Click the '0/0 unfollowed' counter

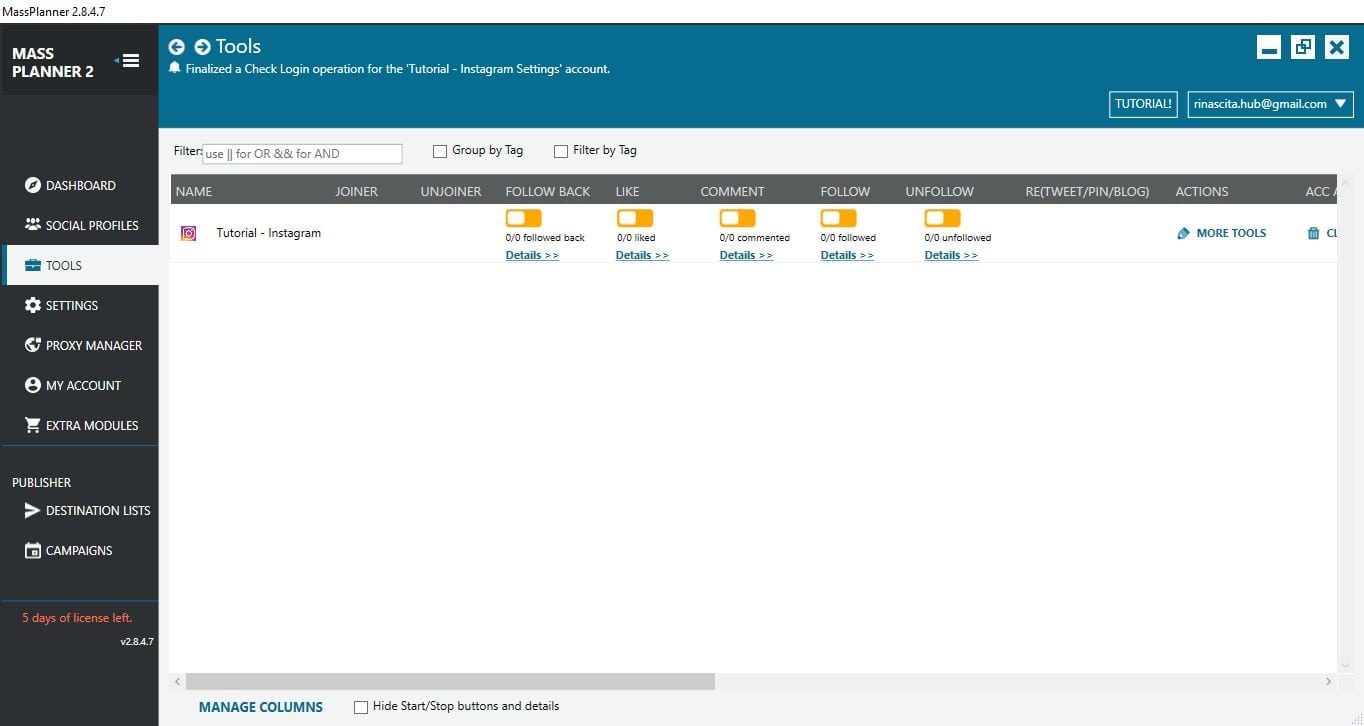[958, 238]
